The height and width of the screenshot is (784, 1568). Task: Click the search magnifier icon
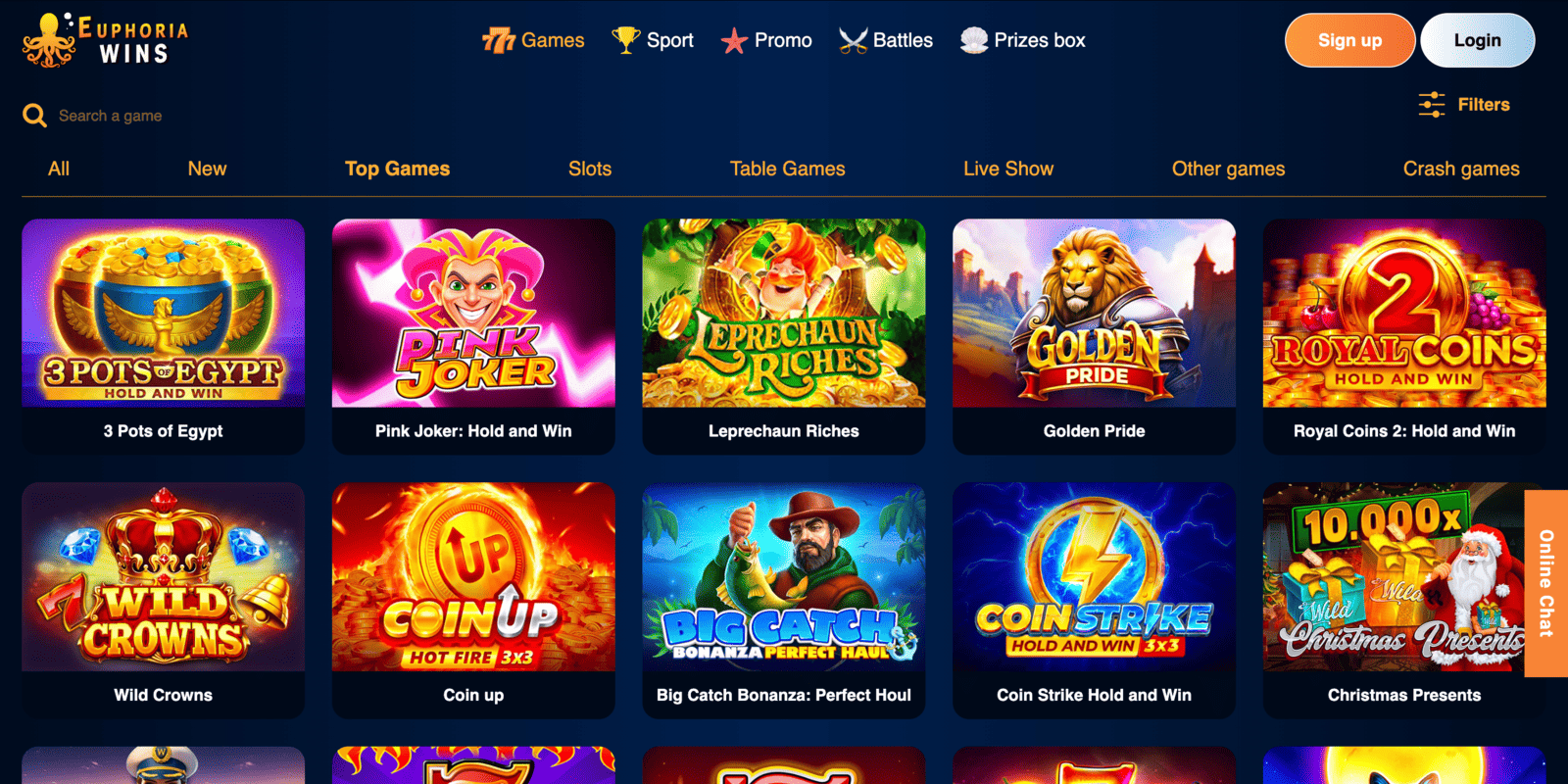coord(34,116)
